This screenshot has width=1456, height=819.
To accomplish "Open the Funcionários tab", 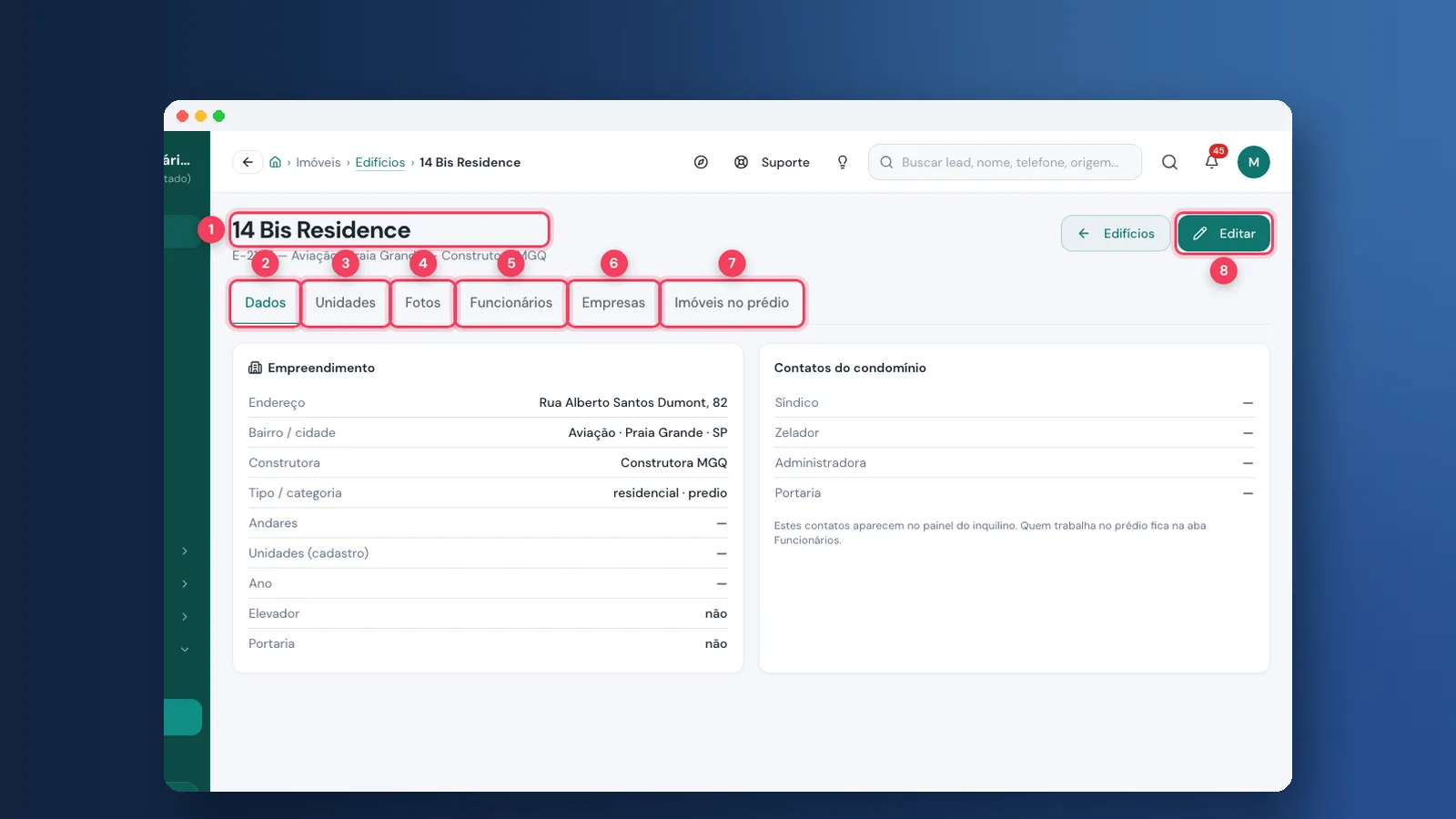I will [x=511, y=302].
